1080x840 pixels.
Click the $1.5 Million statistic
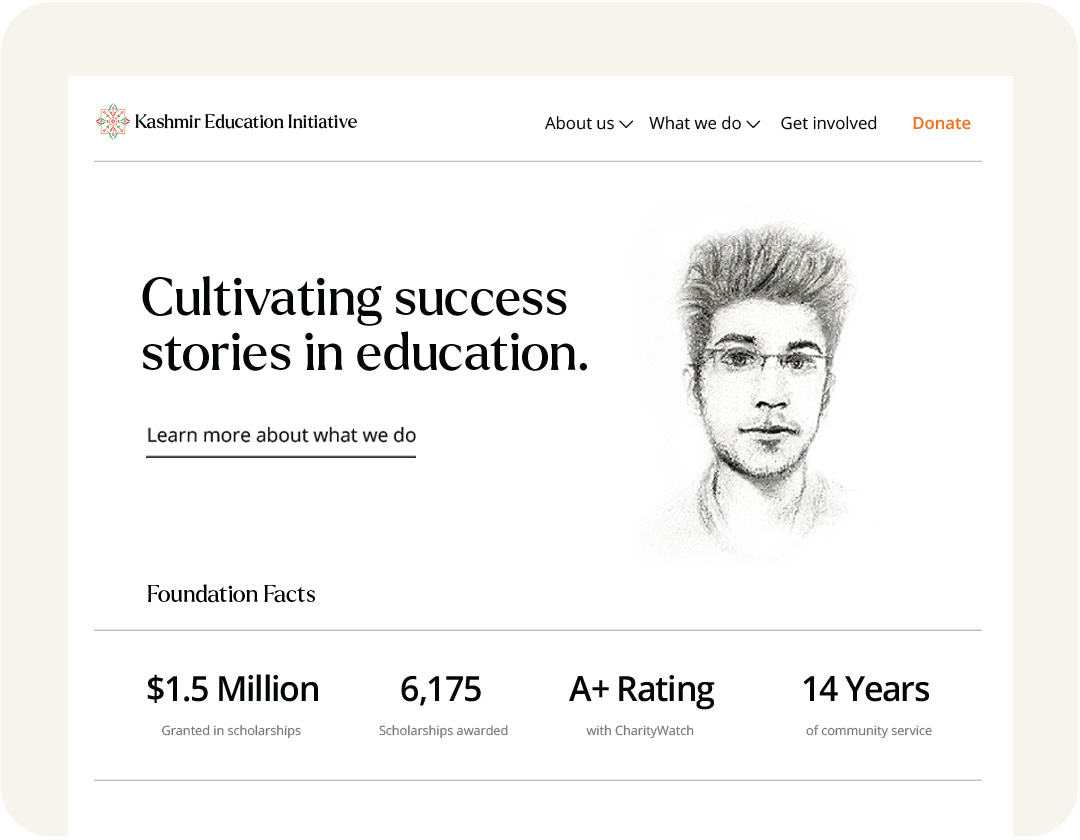[x=233, y=689]
